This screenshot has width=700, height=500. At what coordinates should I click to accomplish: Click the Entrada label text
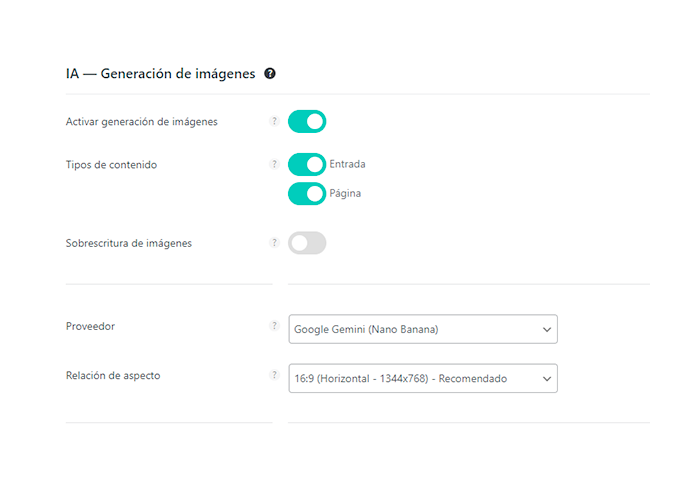click(347, 164)
